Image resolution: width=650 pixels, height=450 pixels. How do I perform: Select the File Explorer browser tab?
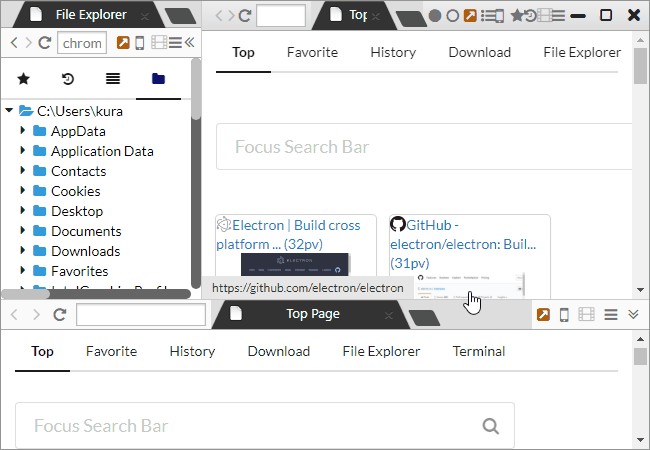88,15
